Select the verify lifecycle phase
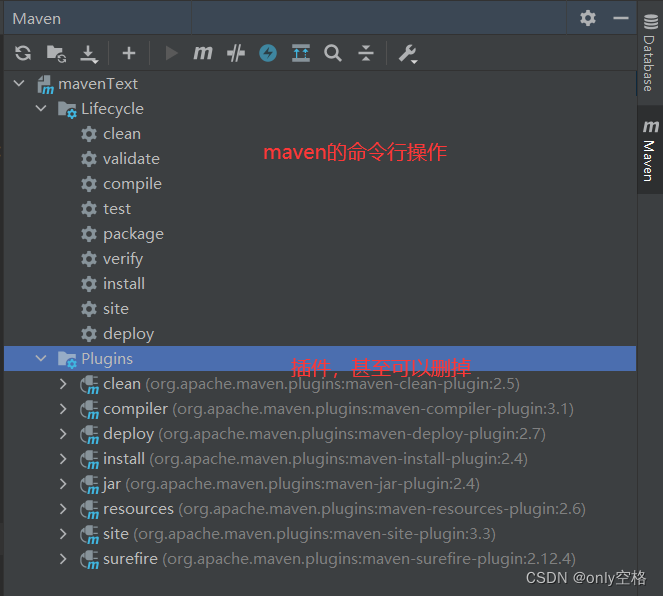 tap(123, 259)
